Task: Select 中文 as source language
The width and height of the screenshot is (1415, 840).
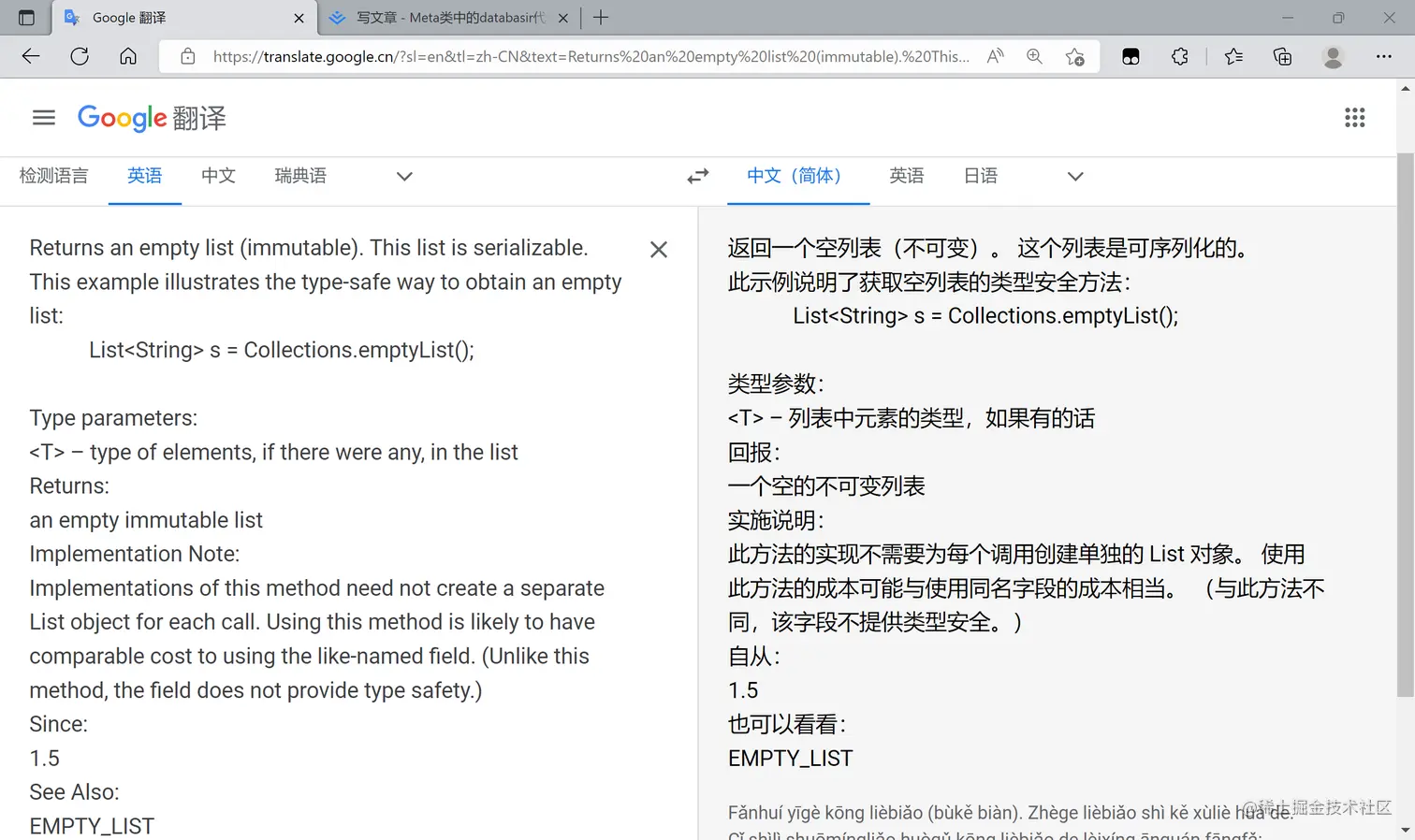Action: pyautogui.click(x=218, y=176)
